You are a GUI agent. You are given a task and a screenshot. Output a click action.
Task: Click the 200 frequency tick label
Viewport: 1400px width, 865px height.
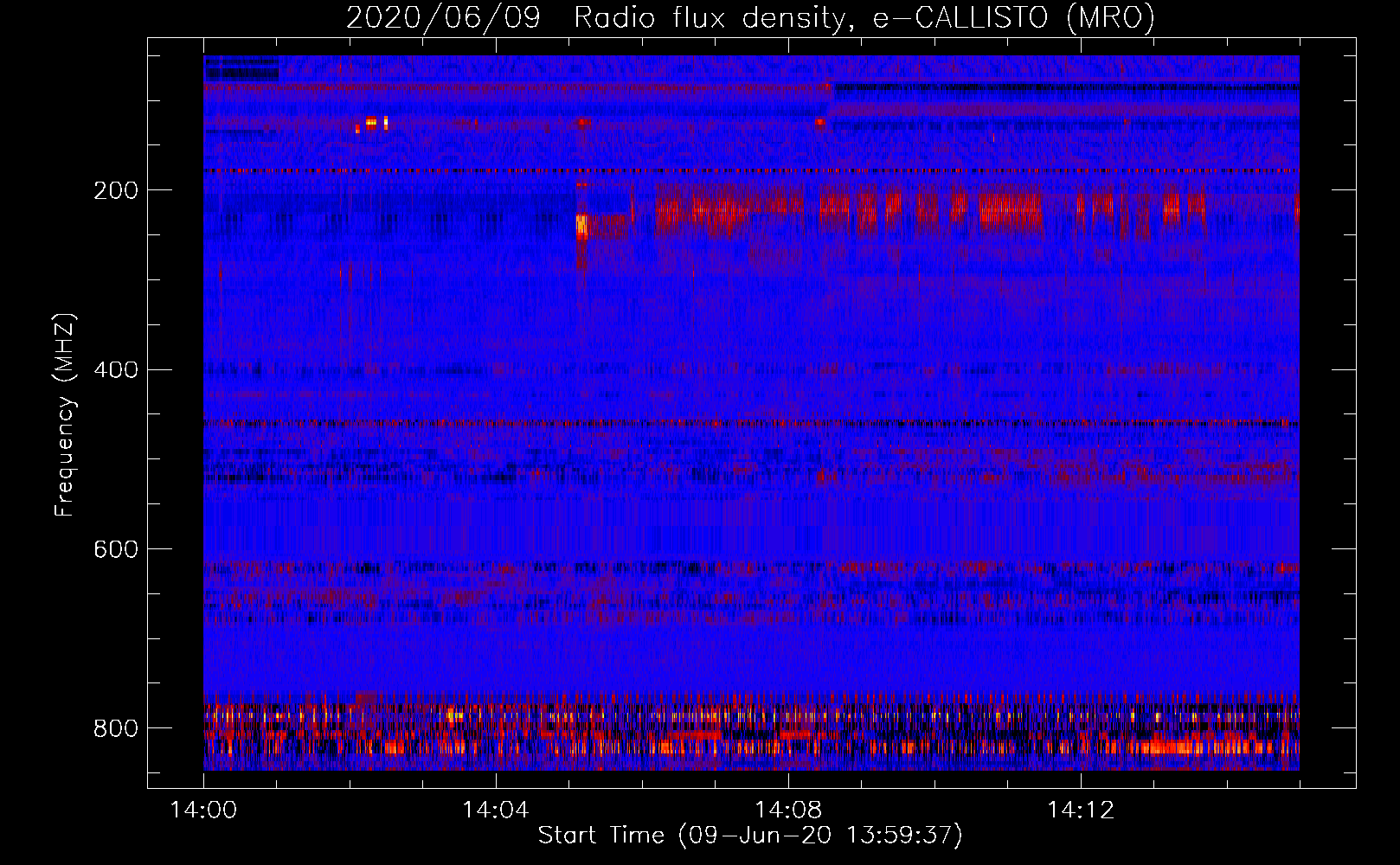115,190
